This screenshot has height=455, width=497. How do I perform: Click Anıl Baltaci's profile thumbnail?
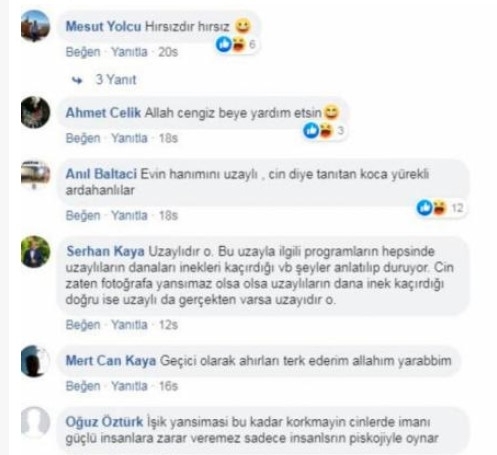35,174
